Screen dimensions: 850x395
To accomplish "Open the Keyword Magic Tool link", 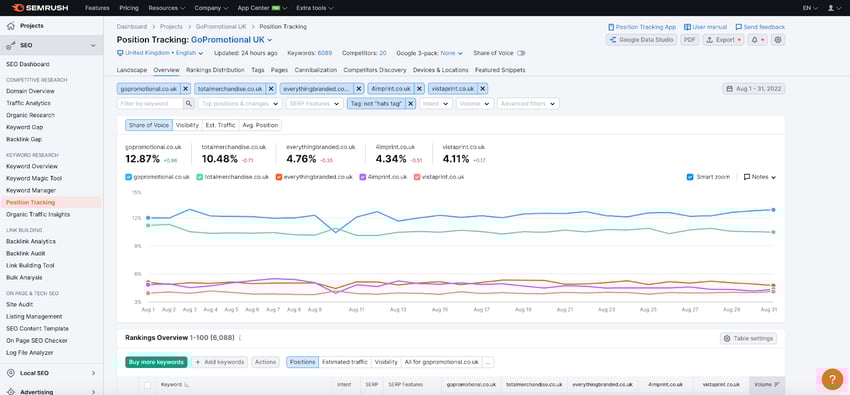I will click(x=34, y=178).
